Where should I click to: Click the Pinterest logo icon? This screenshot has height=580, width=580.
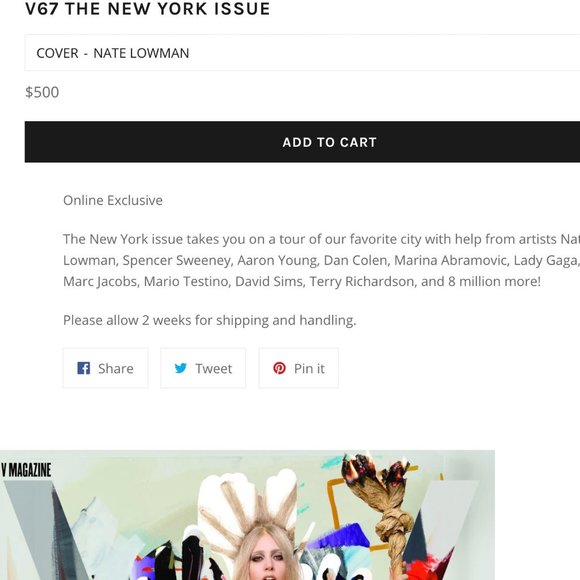279,368
